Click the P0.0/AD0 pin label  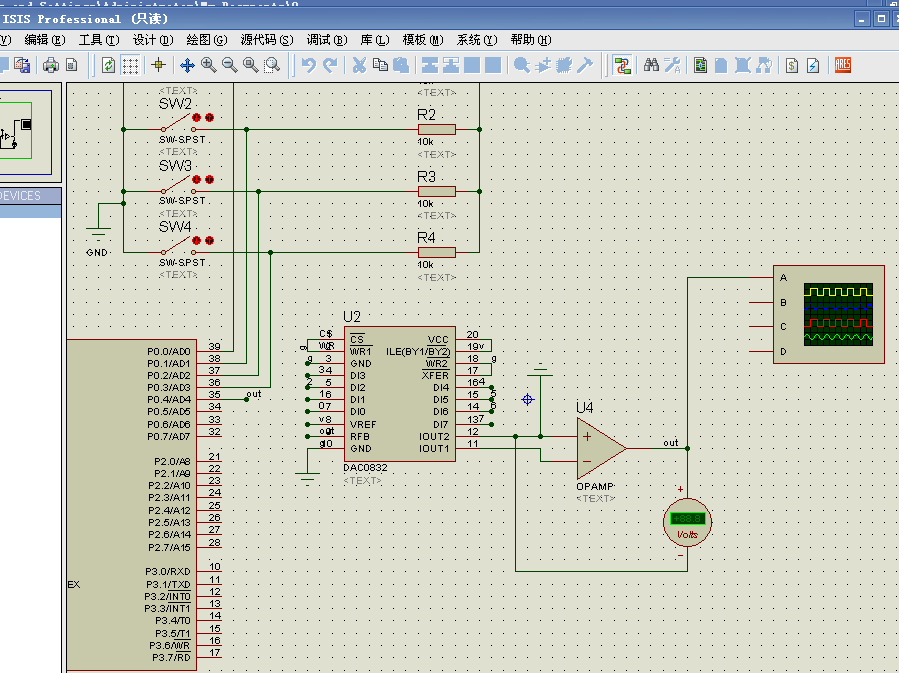(x=169, y=351)
